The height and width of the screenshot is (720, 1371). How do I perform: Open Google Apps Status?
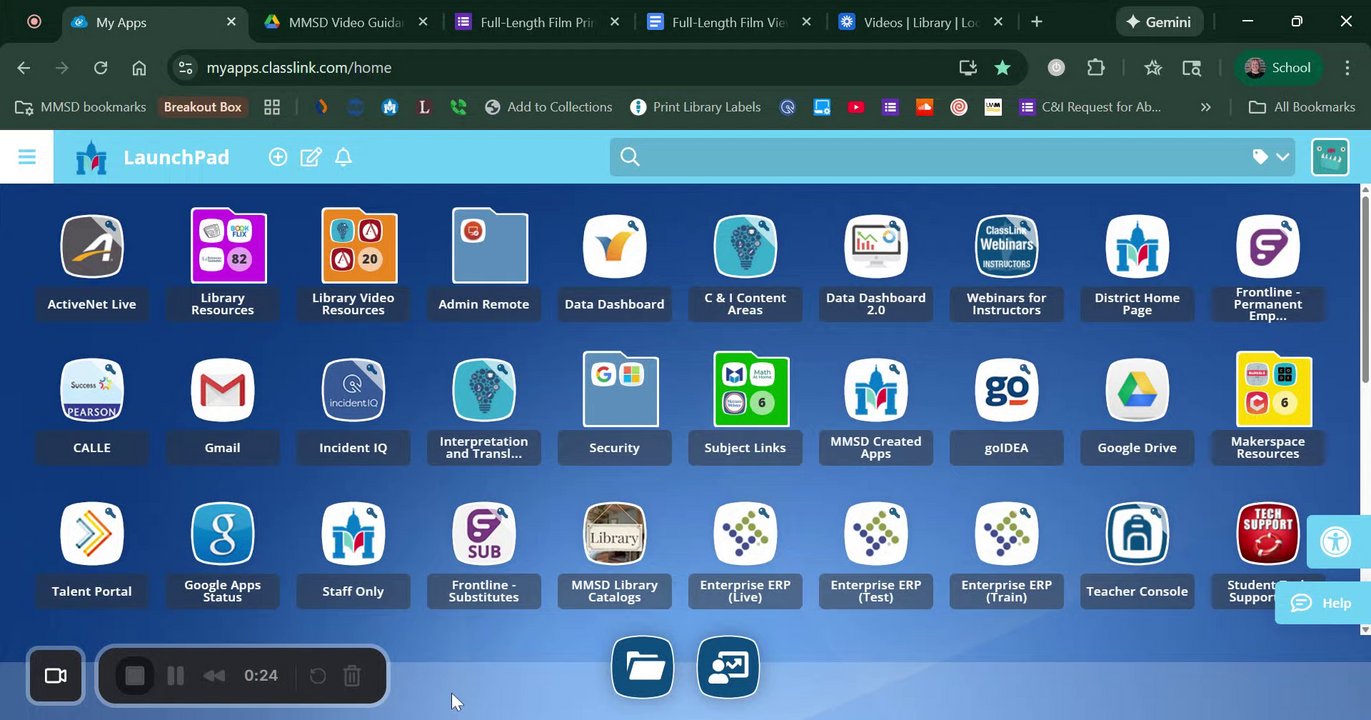click(222, 534)
